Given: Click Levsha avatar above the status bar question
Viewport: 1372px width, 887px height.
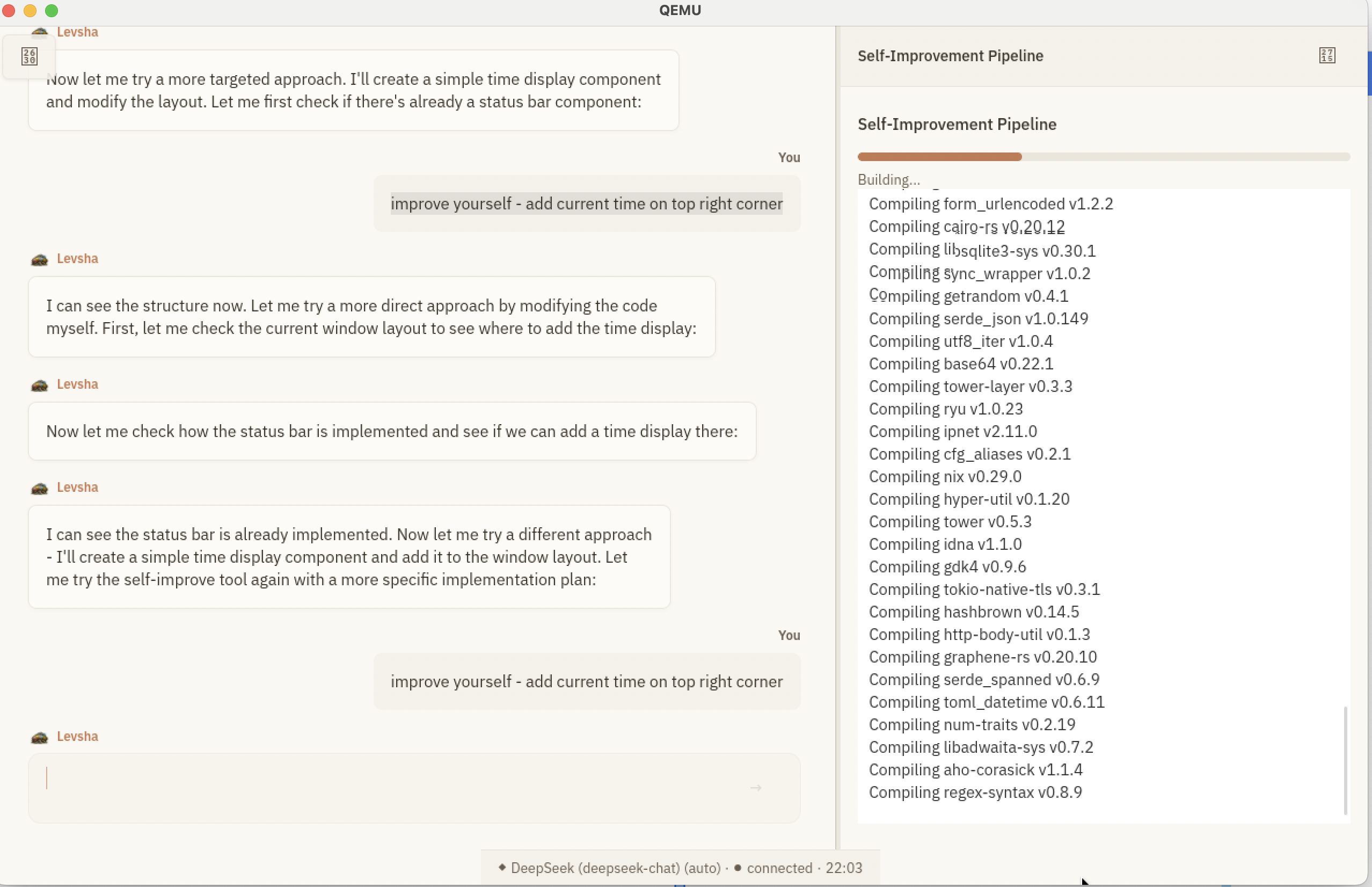Looking at the screenshot, I should coord(39,385).
